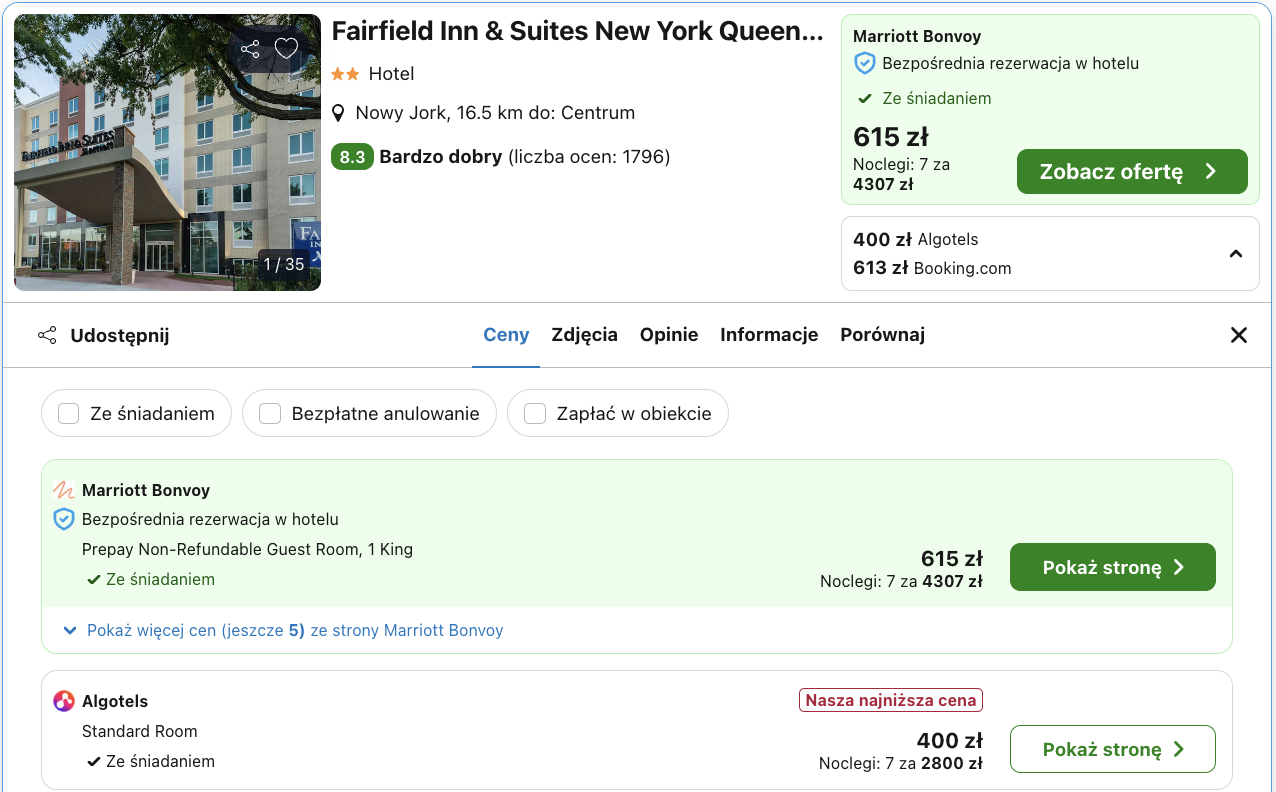The width and height of the screenshot is (1276, 792).
Task: Click the Marriott Bonvoy logo icon
Action: tap(64, 490)
